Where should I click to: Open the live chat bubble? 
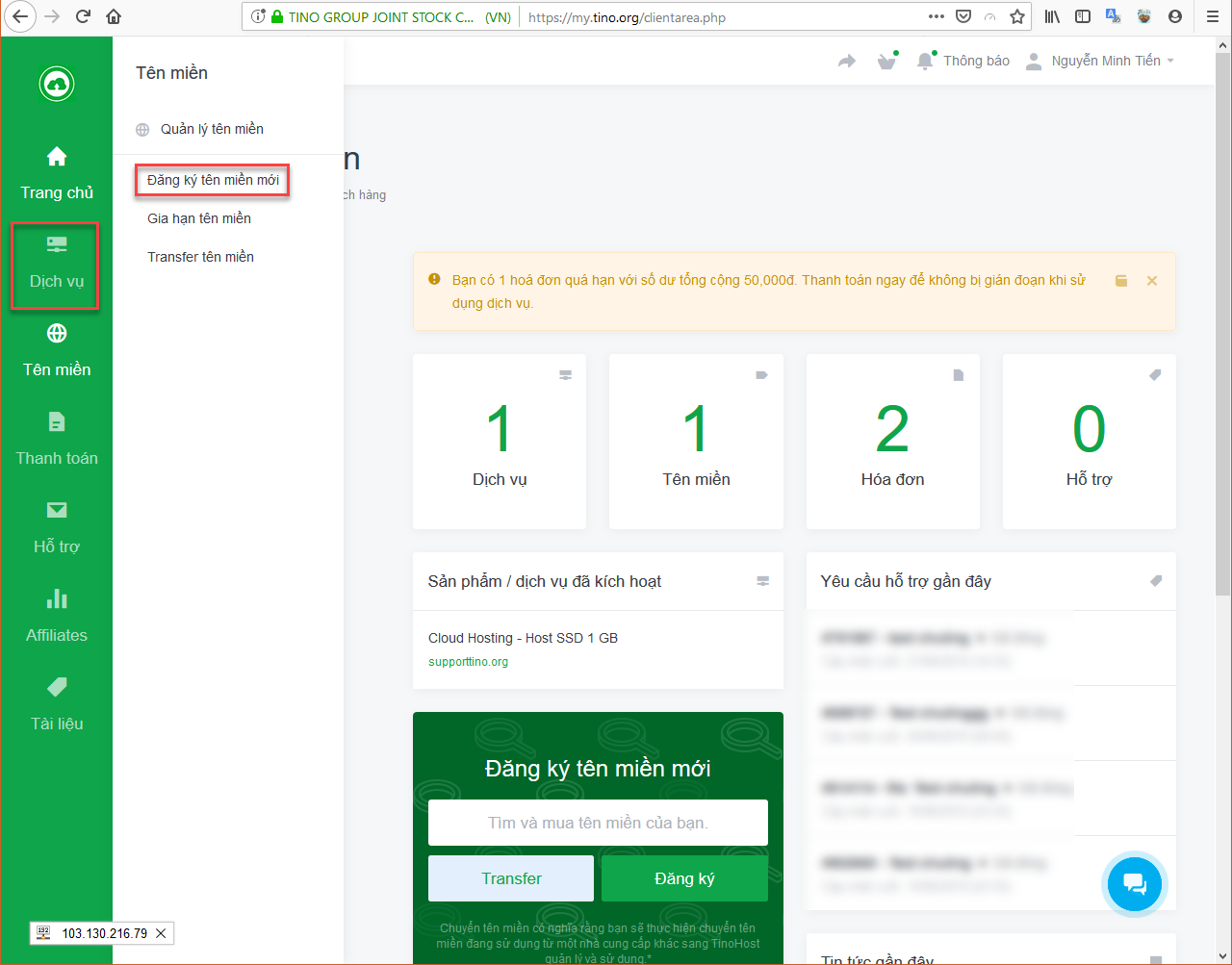pyautogui.click(x=1135, y=884)
